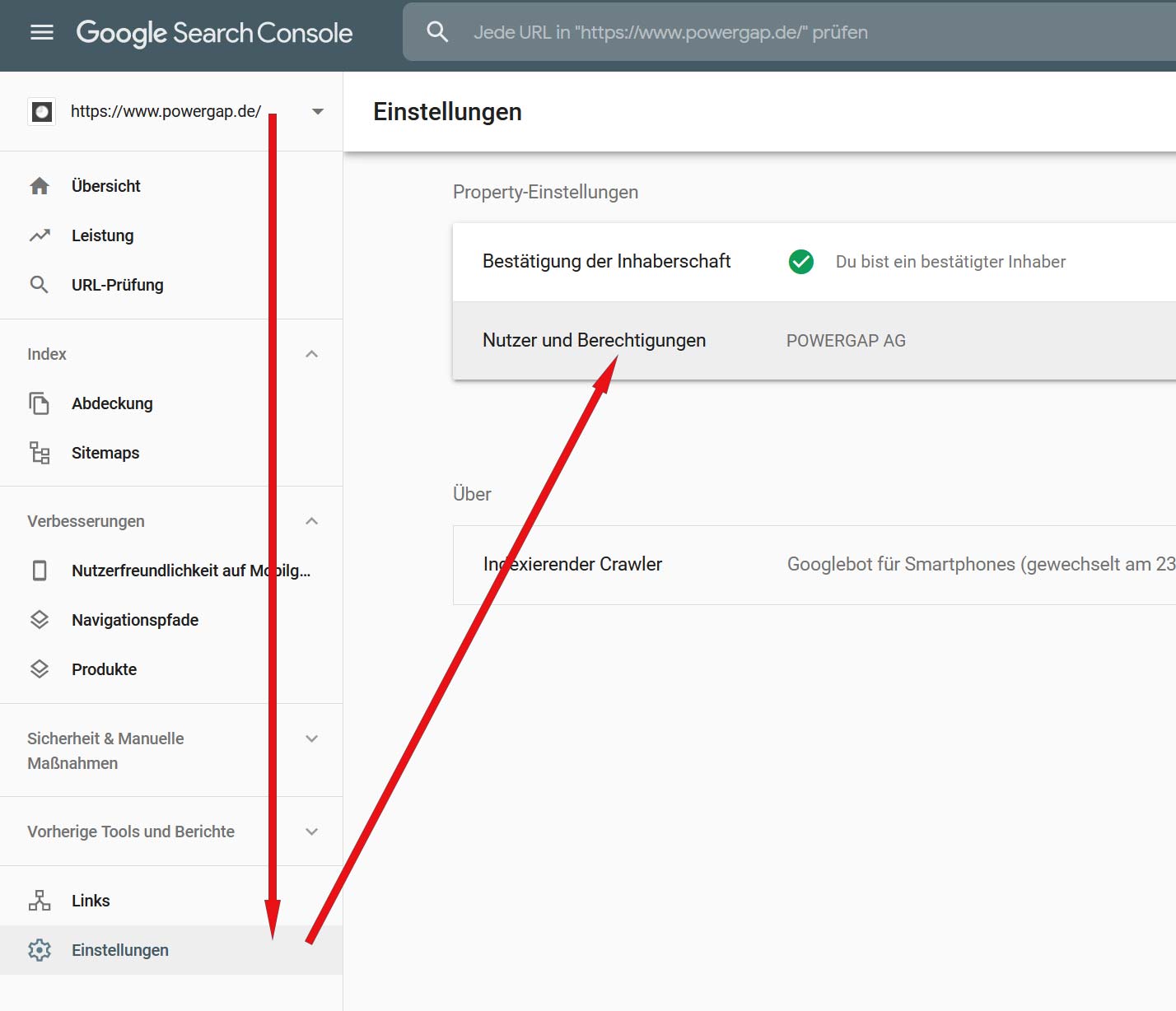Click the Sitemaps tree icon
This screenshot has height=1011, width=1176.
40,453
